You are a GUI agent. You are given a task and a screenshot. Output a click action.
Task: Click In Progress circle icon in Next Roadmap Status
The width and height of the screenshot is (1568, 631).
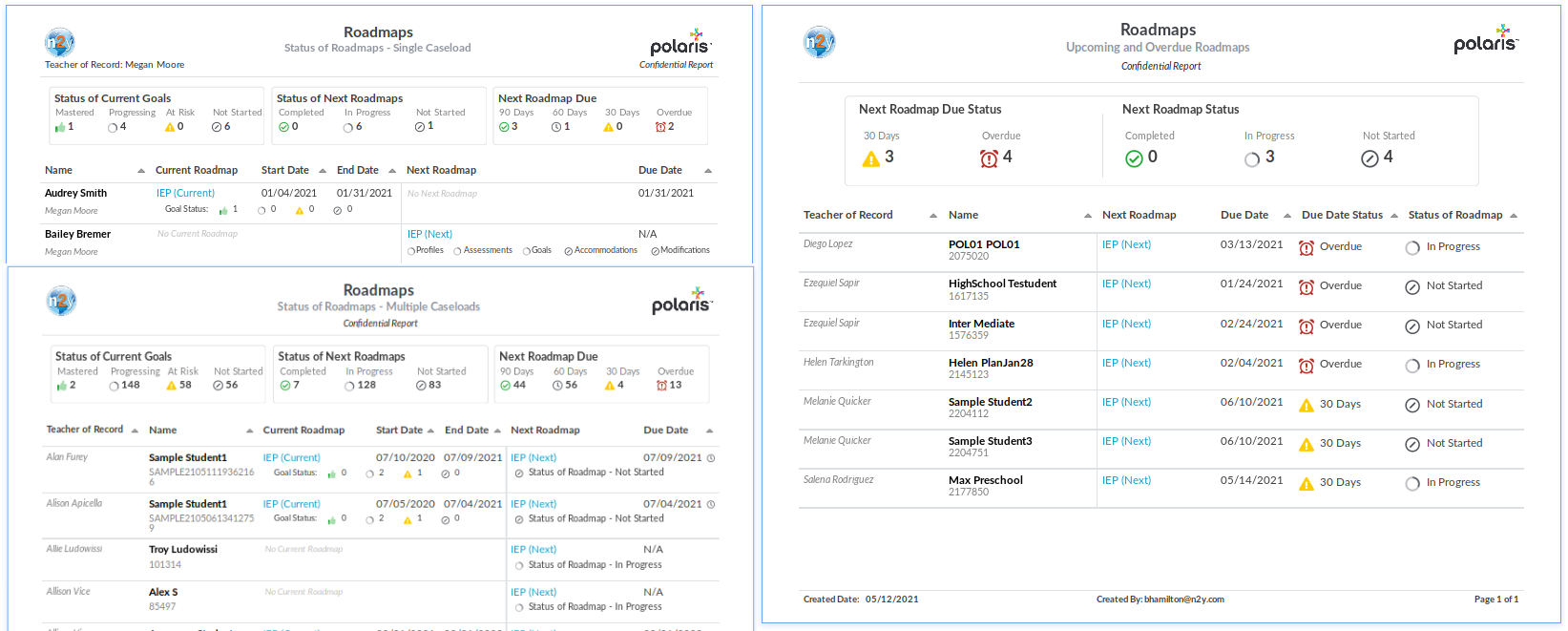coord(1252,159)
